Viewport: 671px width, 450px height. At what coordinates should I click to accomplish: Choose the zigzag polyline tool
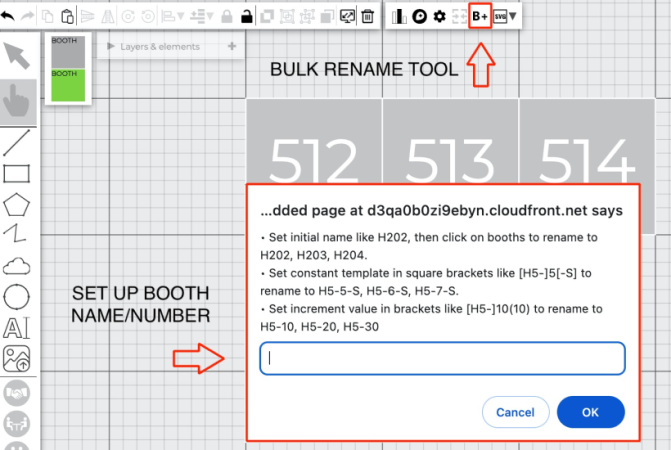pyautogui.click(x=15, y=233)
